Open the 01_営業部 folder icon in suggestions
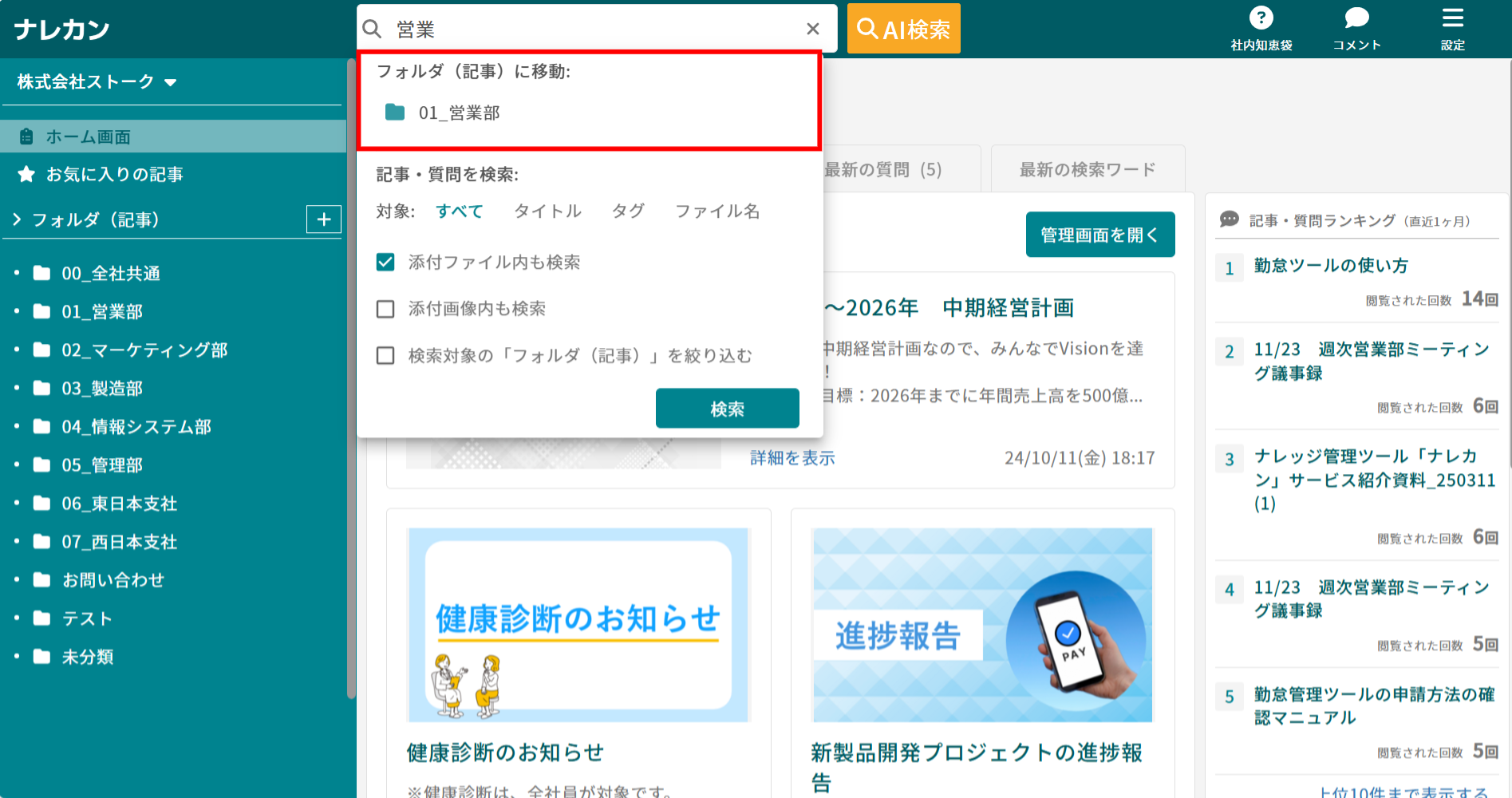 pyautogui.click(x=395, y=113)
